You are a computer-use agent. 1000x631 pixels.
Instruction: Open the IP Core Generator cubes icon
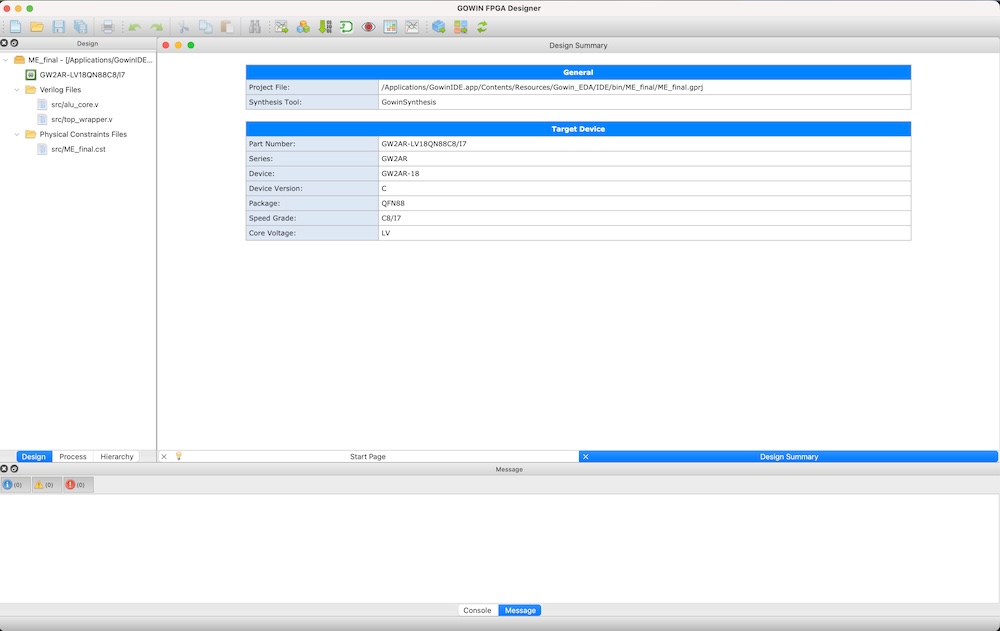click(x=302, y=27)
